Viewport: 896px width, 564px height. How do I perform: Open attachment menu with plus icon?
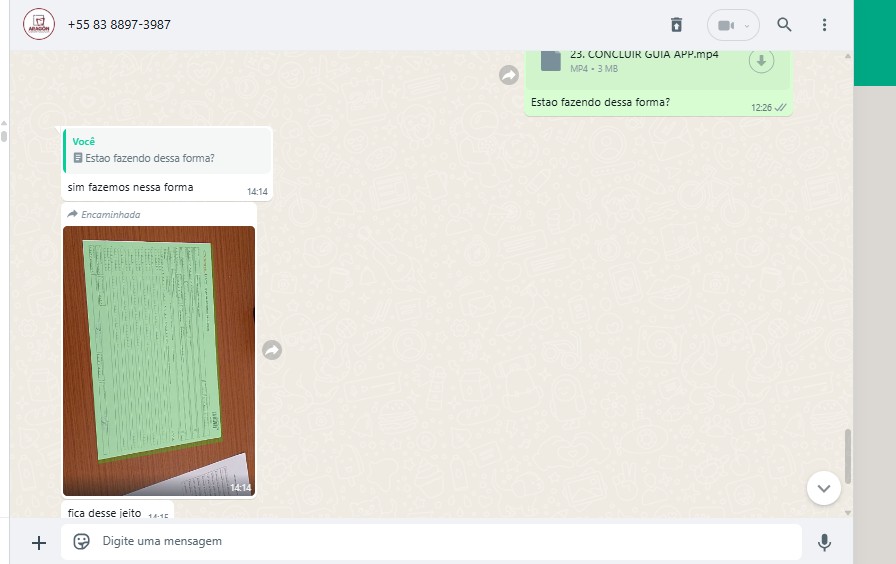pyautogui.click(x=39, y=542)
